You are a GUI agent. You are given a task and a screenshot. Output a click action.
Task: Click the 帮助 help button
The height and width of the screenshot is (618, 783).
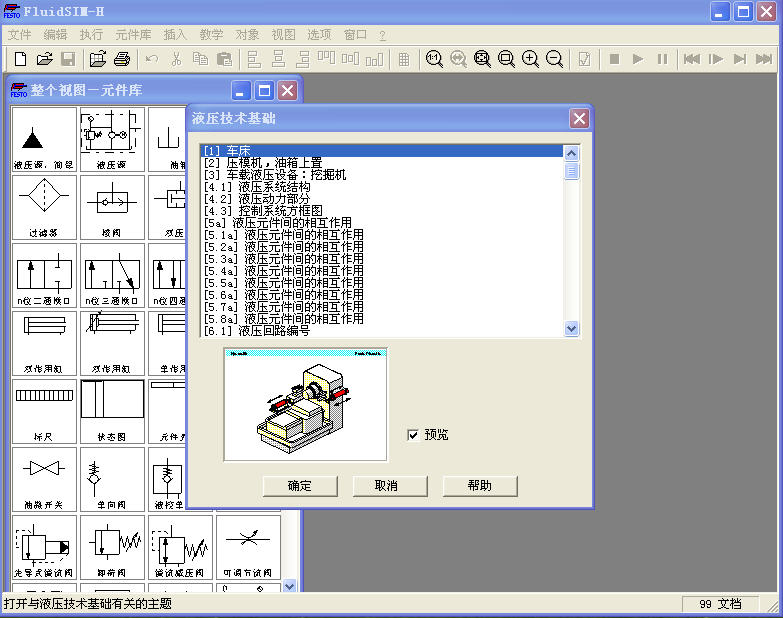479,486
